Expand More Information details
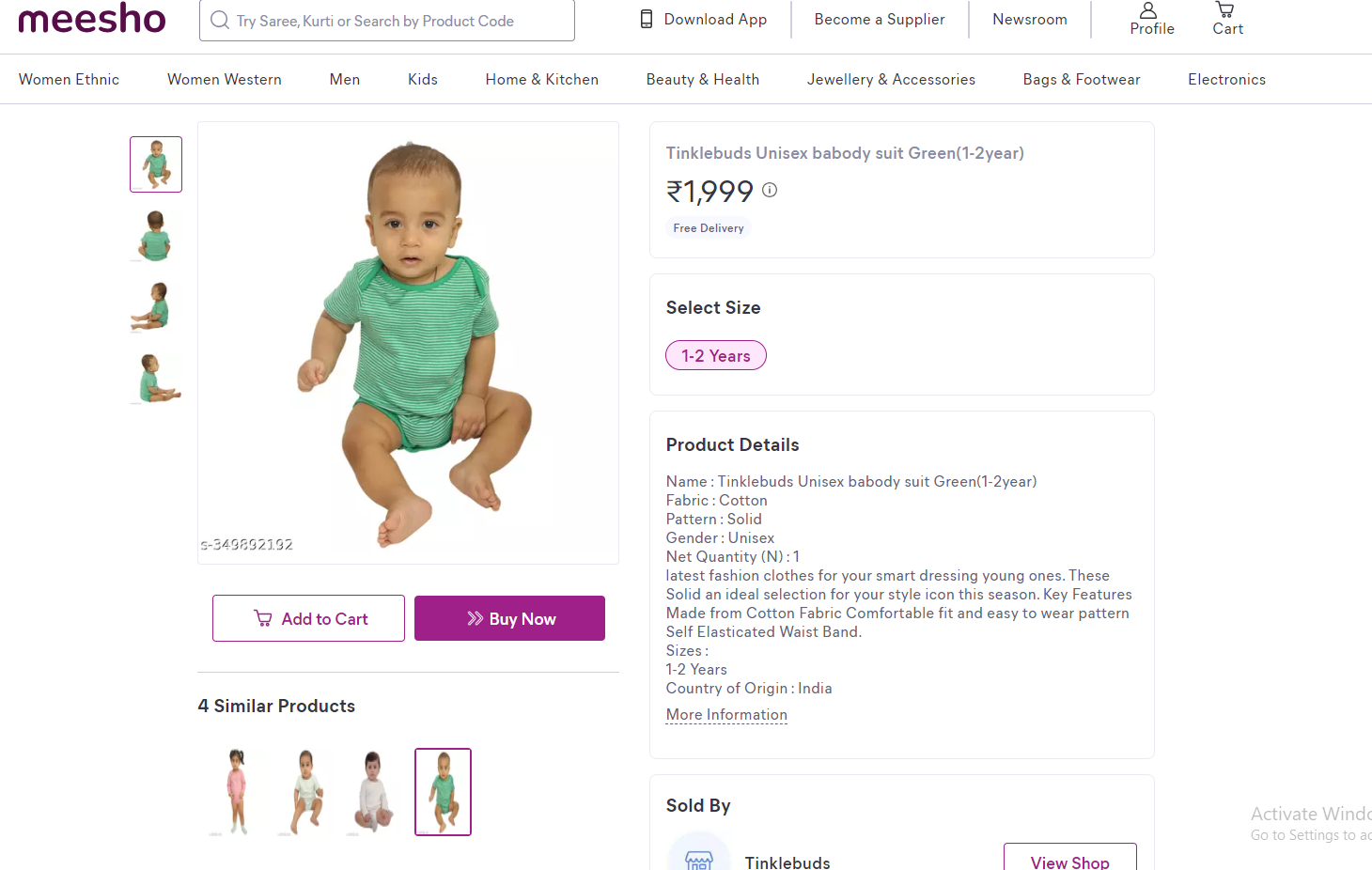This screenshot has width=1372, height=870. (726, 715)
